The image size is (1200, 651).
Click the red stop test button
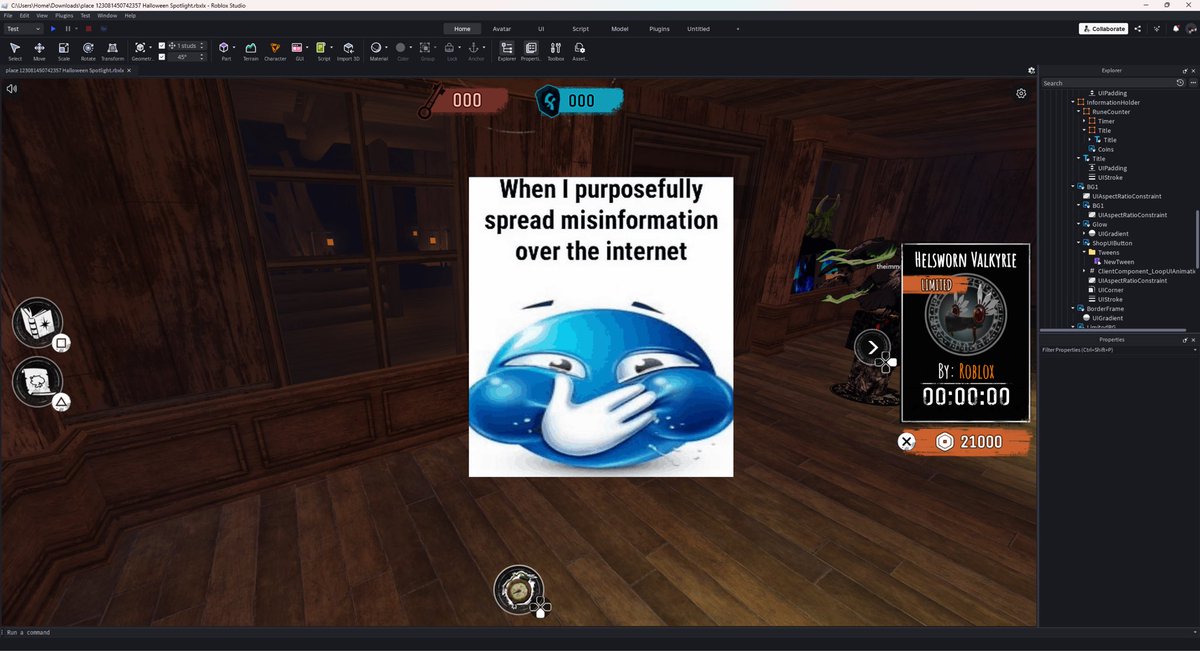[x=89, y=29]
